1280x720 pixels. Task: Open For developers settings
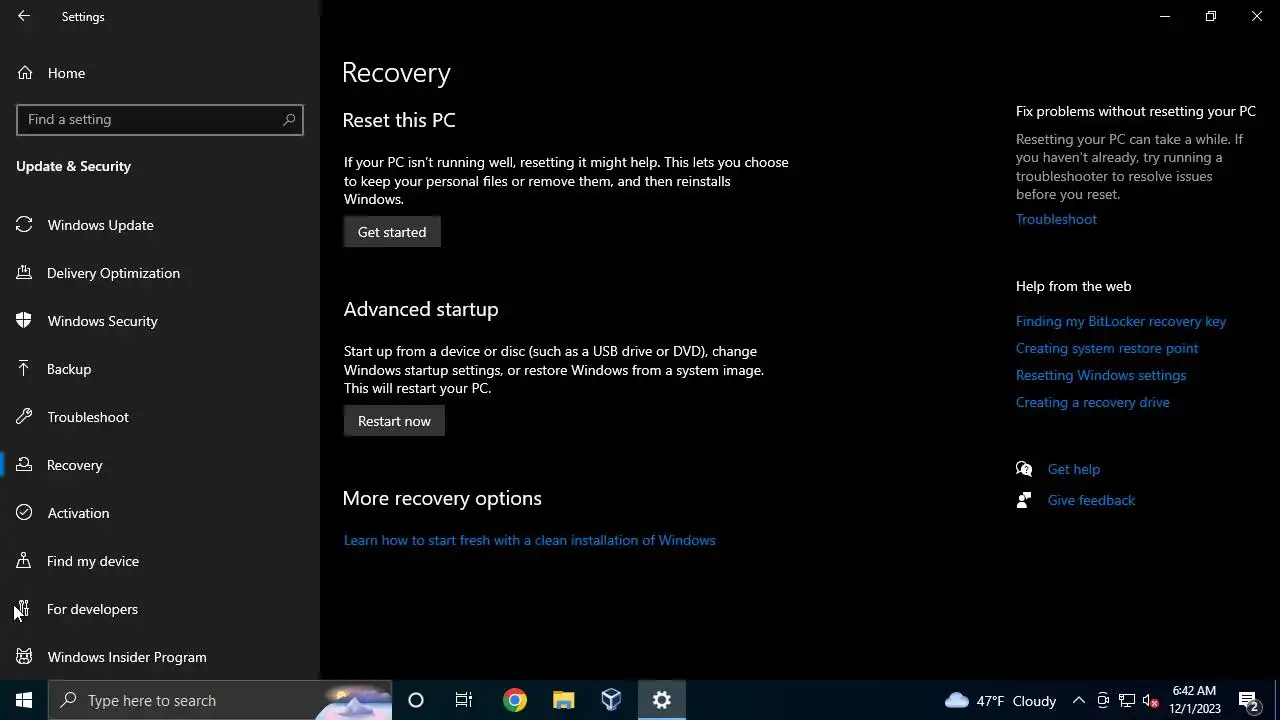[x=160, y=609]
